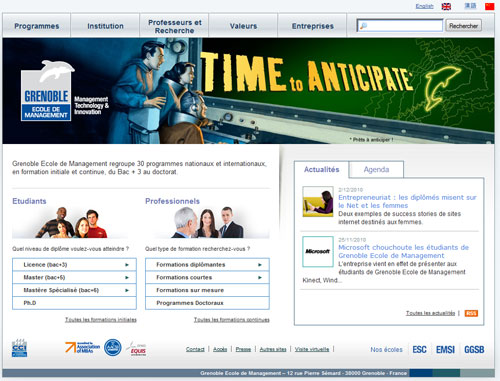Click the orange RSS feed icon
Image resolution: width=500 pixels, height=381 pixels.
click(x=471, y=313)
